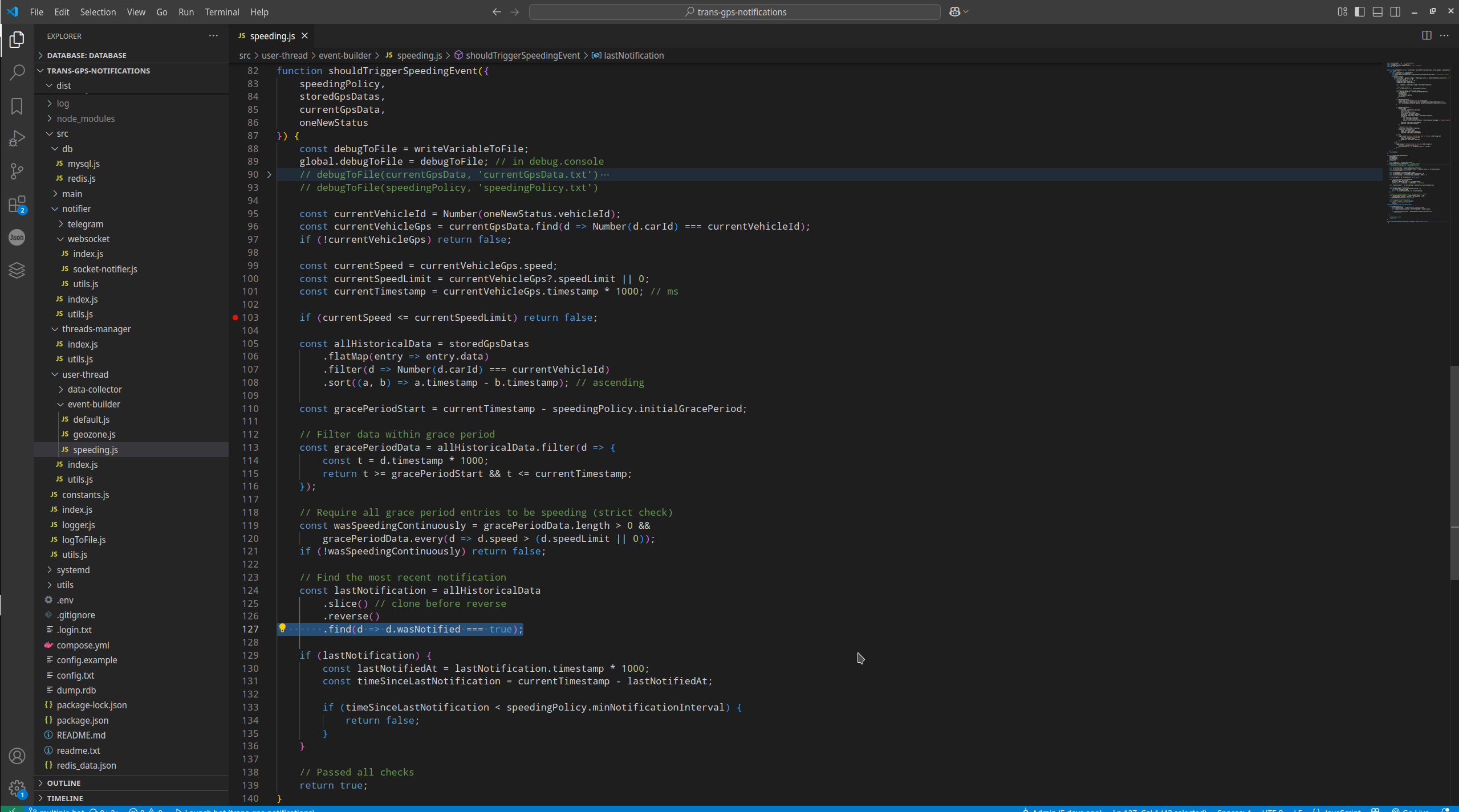Click the Bookmarks icon in activity bar
1459x812 pixels.
[x=17, y=106]
